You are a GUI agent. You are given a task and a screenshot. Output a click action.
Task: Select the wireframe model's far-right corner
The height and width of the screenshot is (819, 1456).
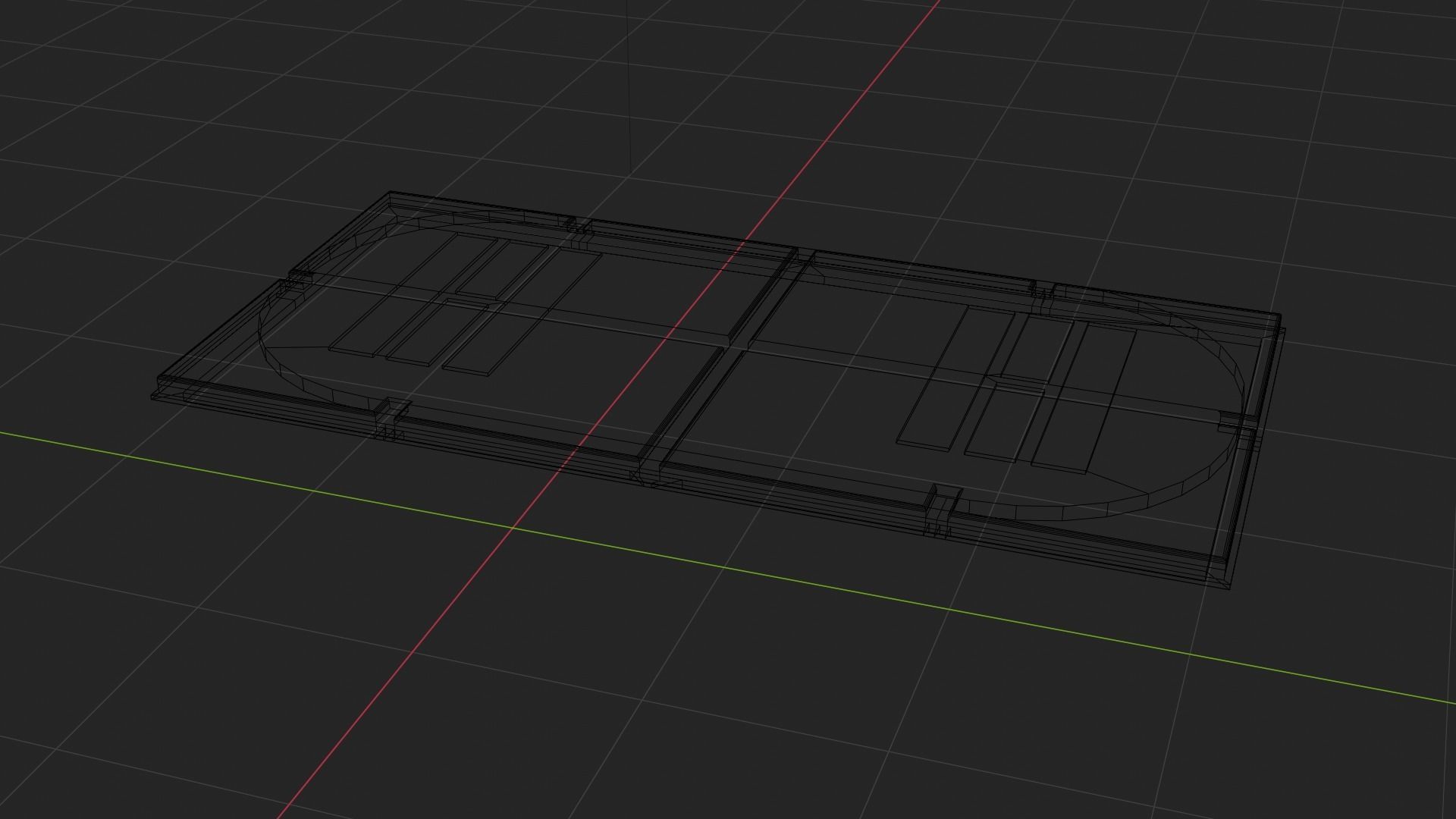point(1281,315)
